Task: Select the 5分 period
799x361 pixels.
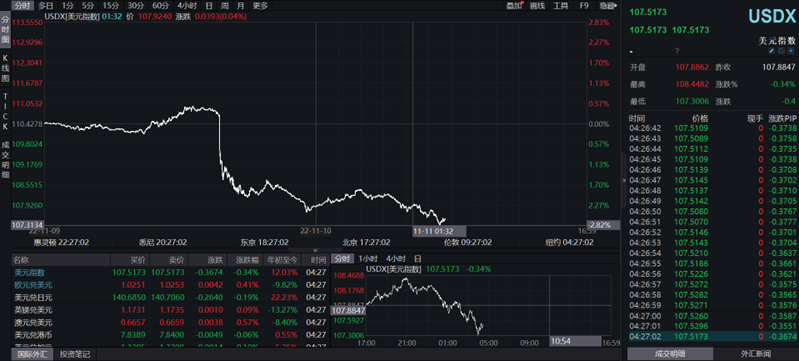Action: coord(88,6)
